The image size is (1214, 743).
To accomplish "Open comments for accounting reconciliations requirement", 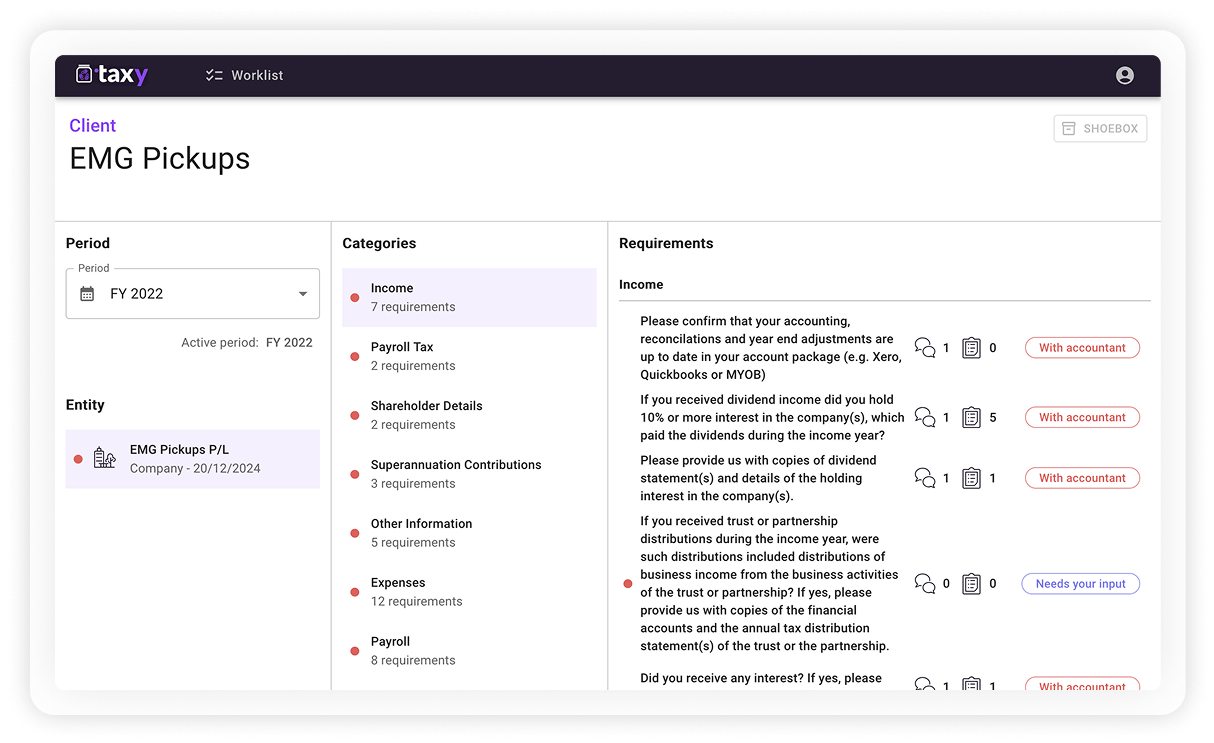I will coord(925,348).
